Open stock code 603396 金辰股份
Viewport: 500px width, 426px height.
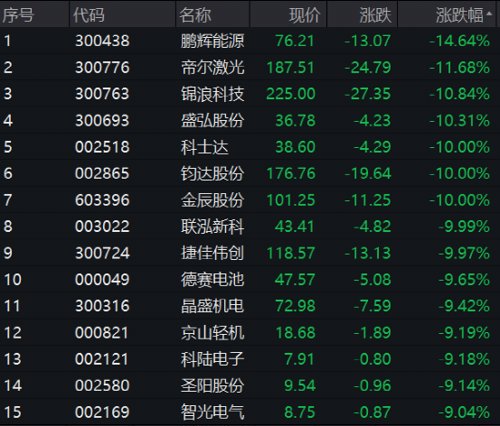coord(102,200)
